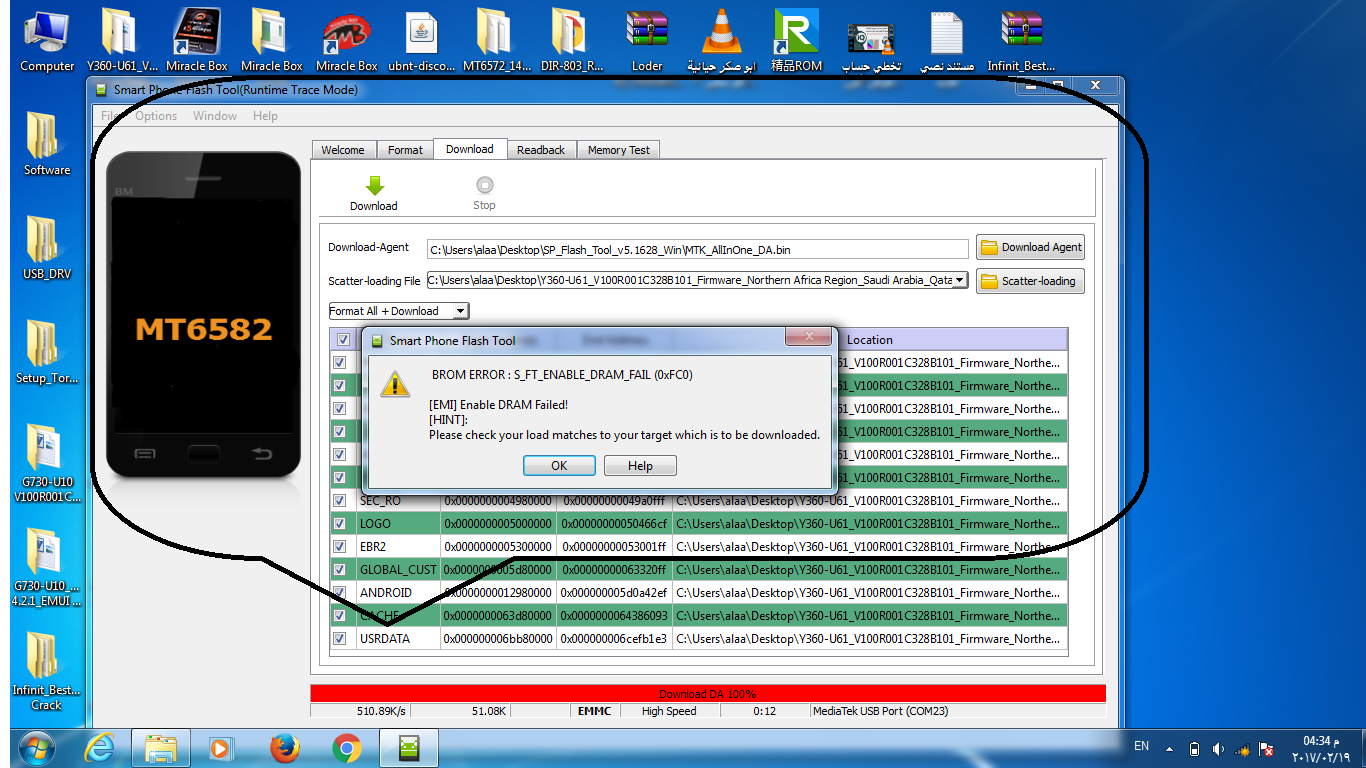Toggle the select-all checkbox in table header
Screen dimensions: 1366x768
click(344, 340)
